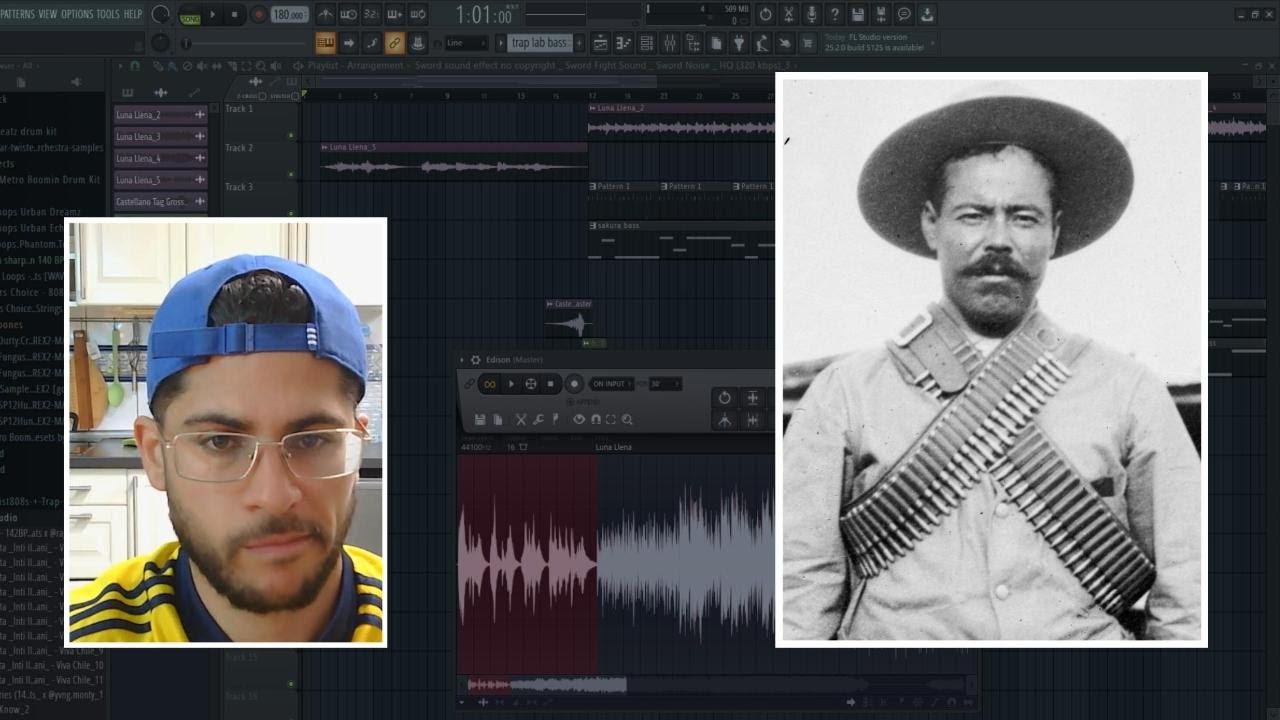This screenshot has height=720, width=1280.
Task: Open the Piano roll view icon
Action: click(623, 43)
